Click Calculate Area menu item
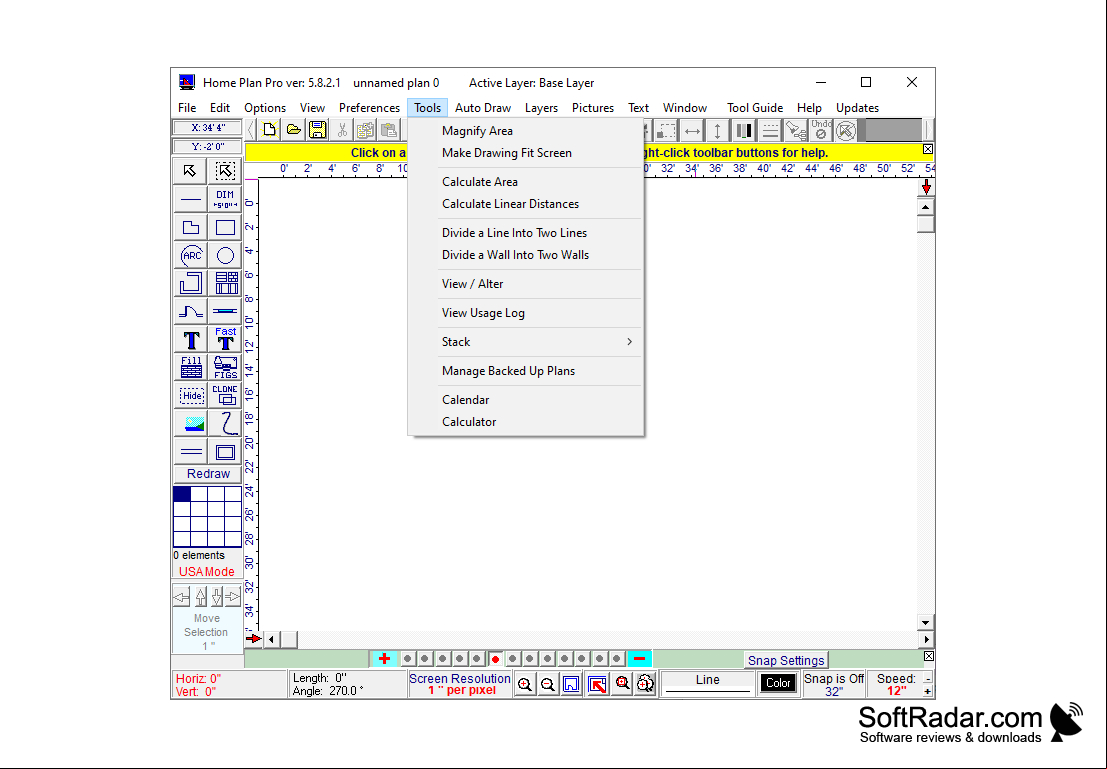Screen dimensions: 1107x769 point(480,181)
